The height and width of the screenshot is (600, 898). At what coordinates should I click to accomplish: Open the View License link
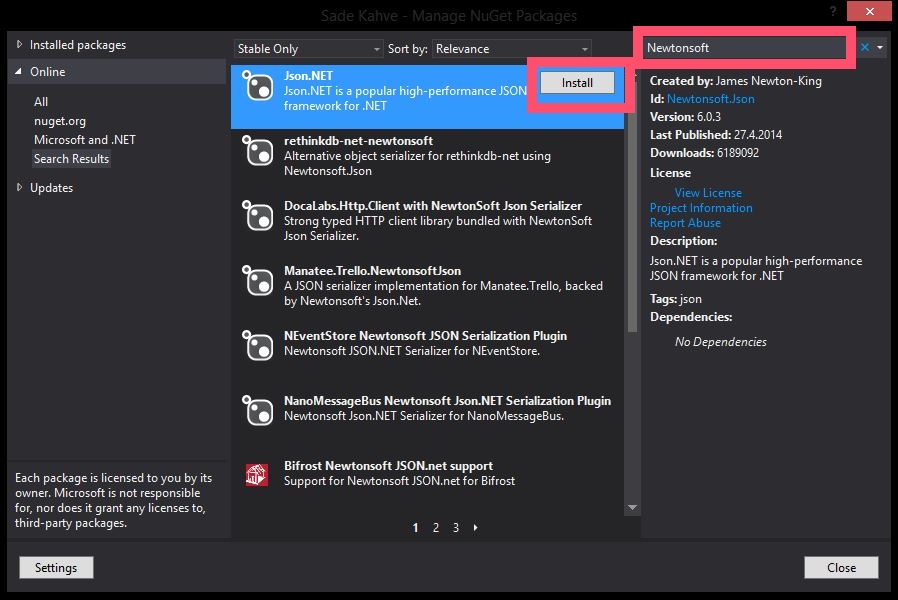pos(708,192)
